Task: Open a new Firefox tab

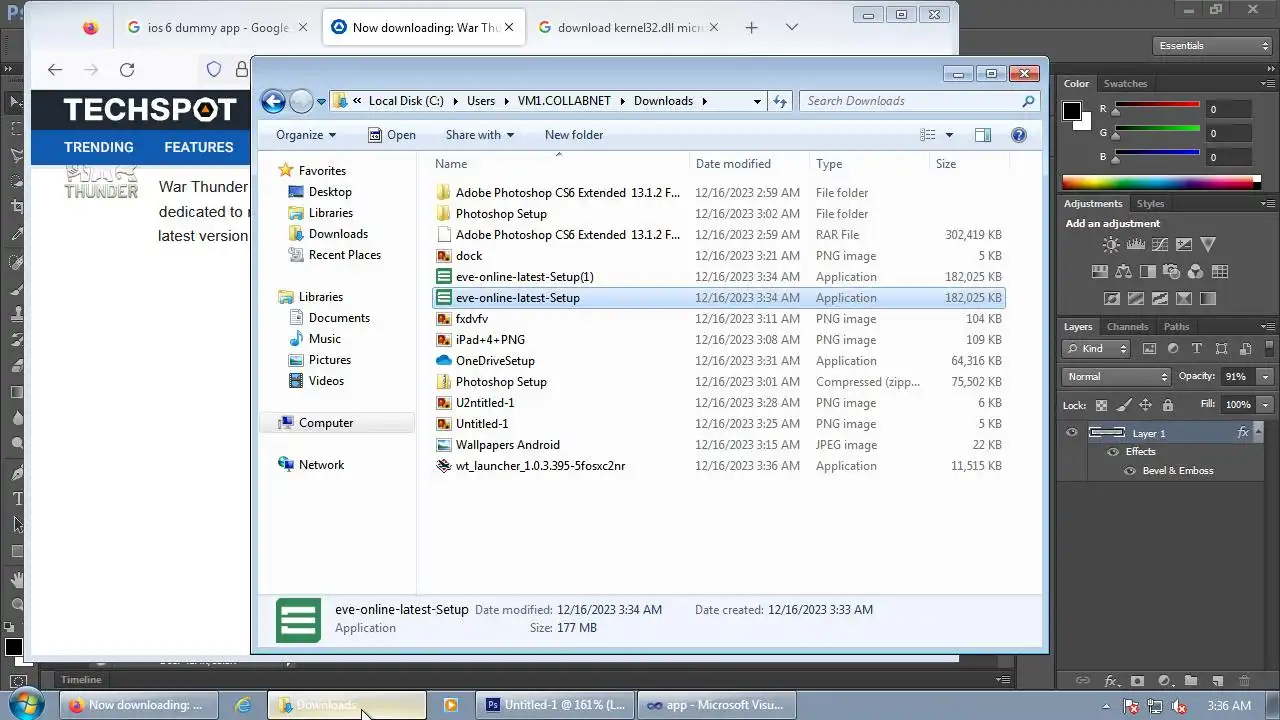Action: point(751,28)
